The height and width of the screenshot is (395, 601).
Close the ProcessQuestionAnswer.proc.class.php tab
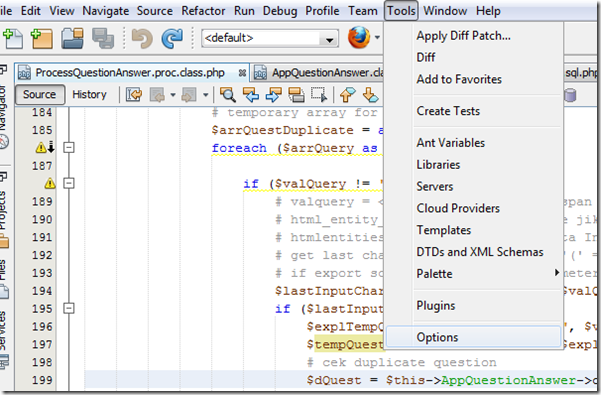[242, 73]
